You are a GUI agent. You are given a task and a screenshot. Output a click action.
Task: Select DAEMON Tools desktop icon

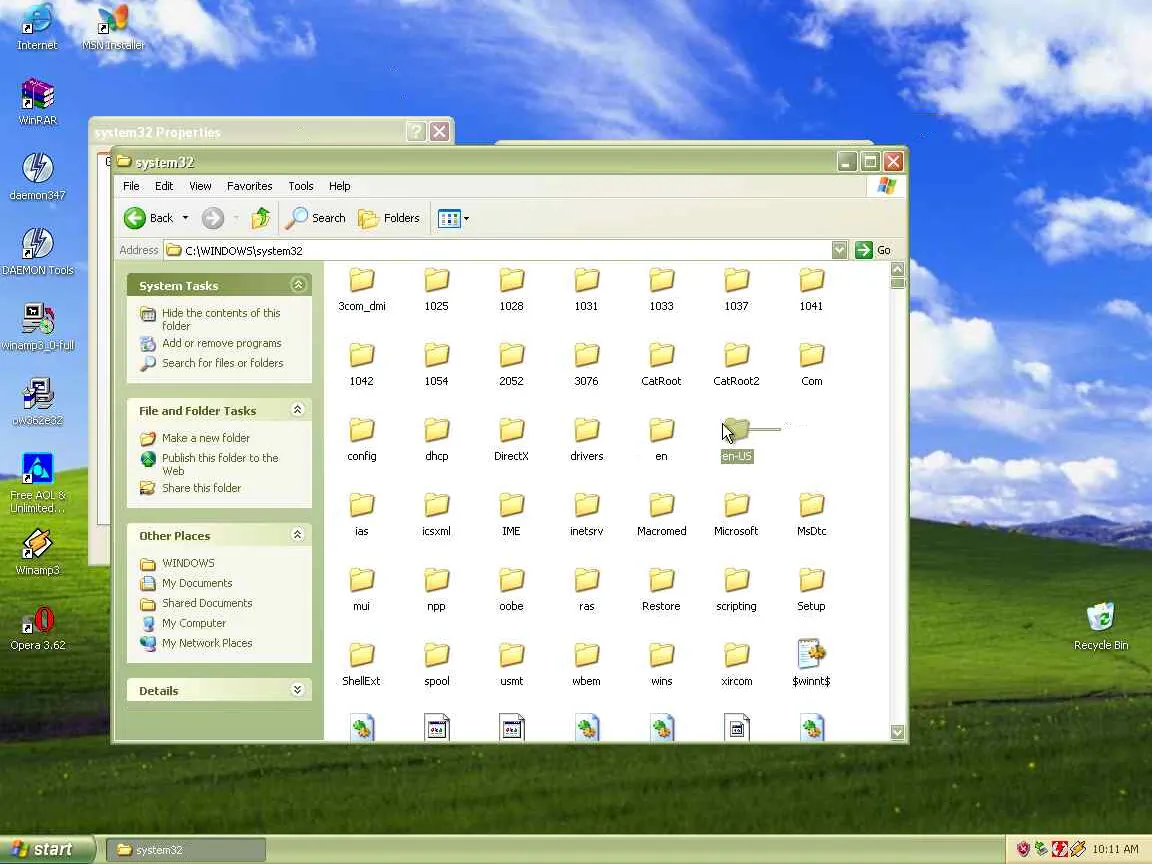(37, 252)
